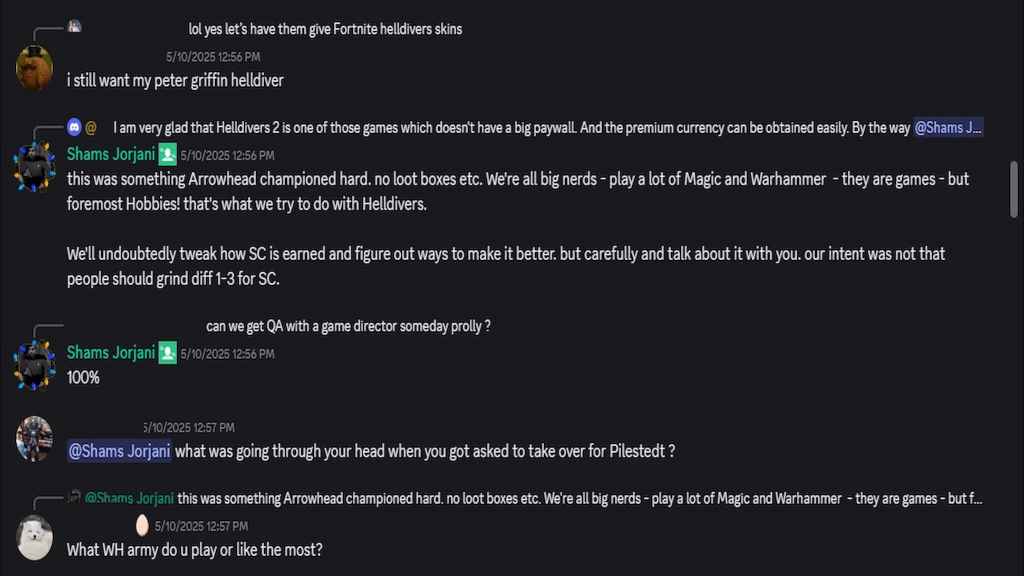Click the blue @Shams Jorjani mention in the Pilestedt question
1024x576 pixels.
120,451
